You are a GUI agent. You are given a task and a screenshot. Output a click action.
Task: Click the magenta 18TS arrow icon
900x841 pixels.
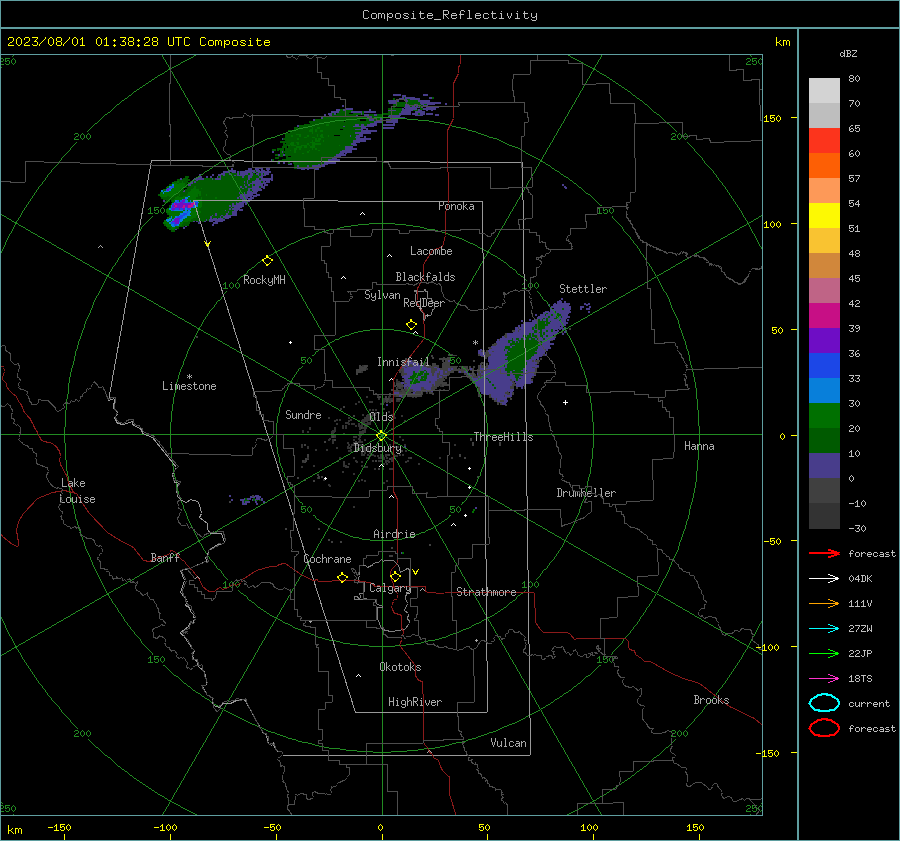tap(824, 679)
